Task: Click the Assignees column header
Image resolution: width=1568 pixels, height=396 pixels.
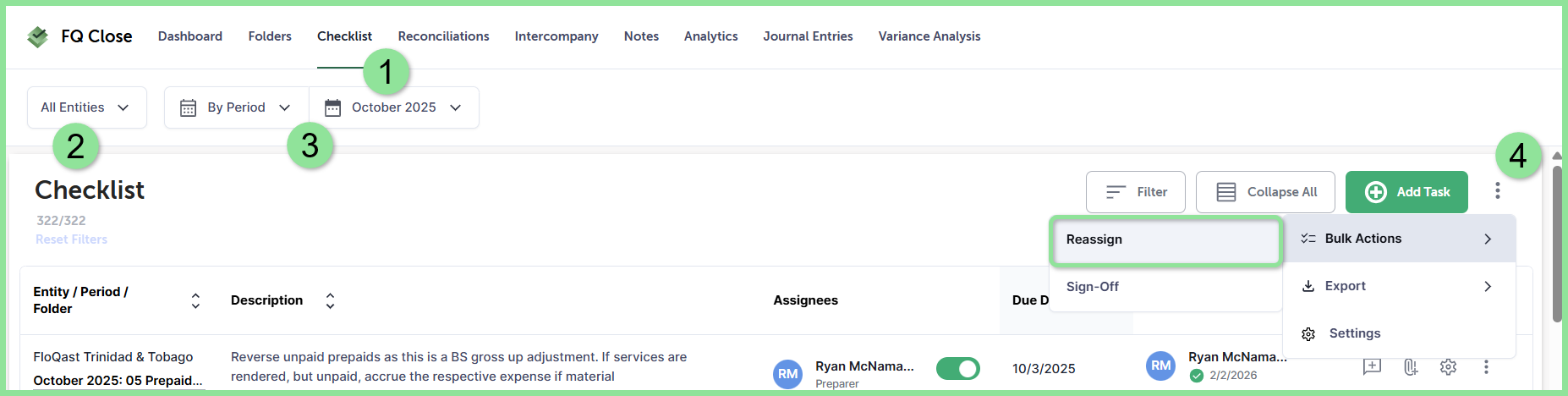Action: click(x=805, y=300)
